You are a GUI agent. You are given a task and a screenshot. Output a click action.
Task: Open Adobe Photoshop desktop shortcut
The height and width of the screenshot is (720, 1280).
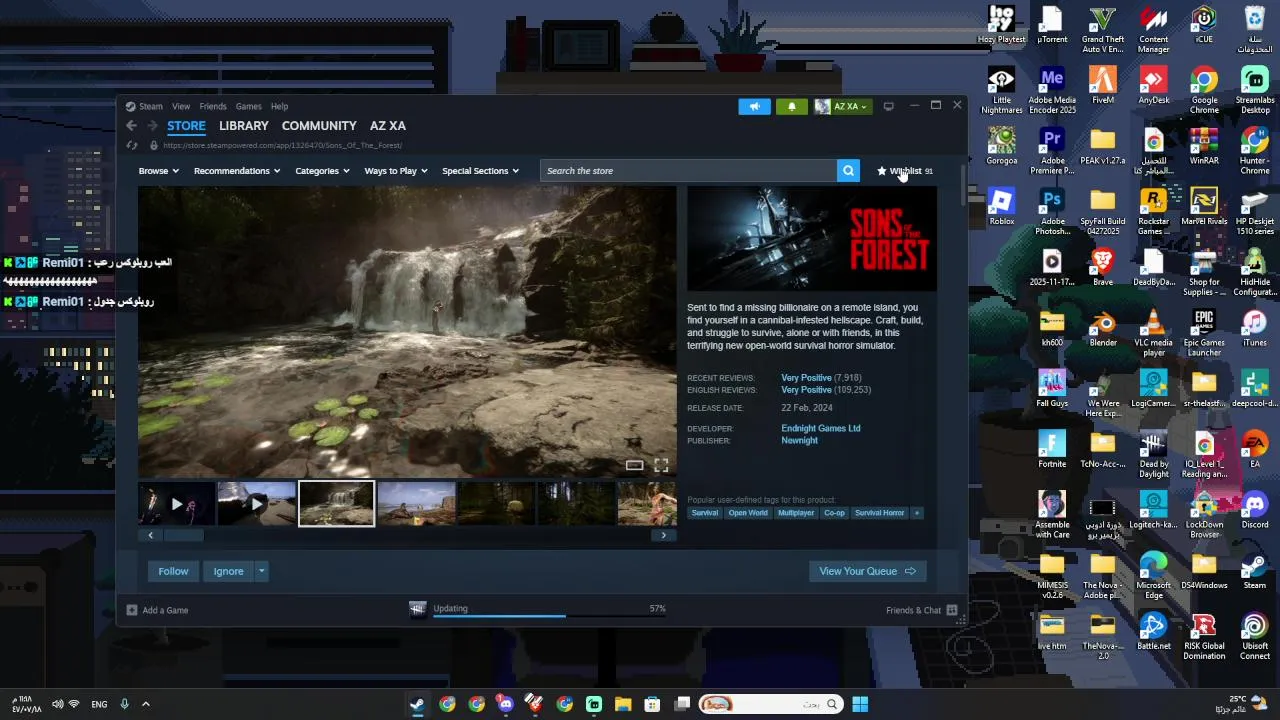[x=1052, y=212]
